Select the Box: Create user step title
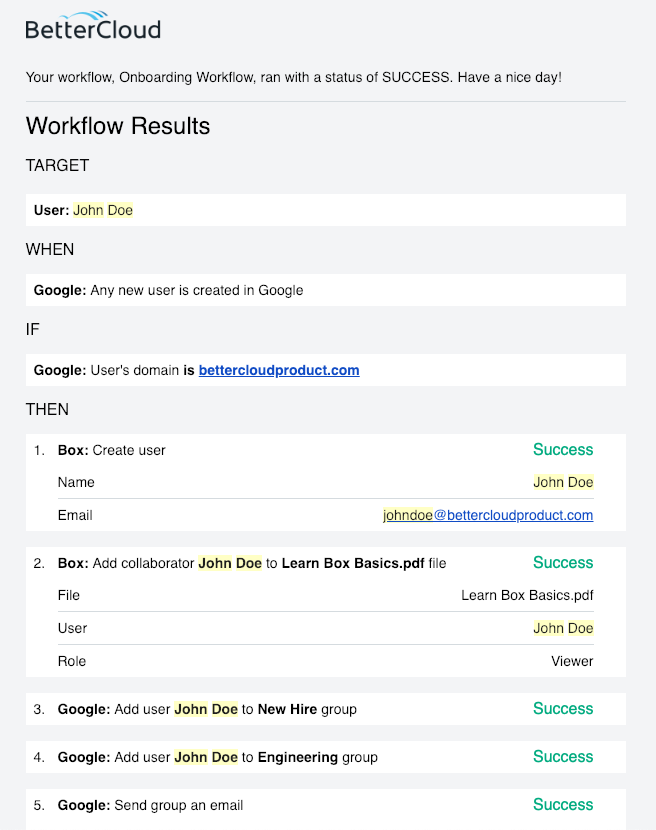Viewport: 656px width, 830px height. pyautogui.click(x=112, y=450)
